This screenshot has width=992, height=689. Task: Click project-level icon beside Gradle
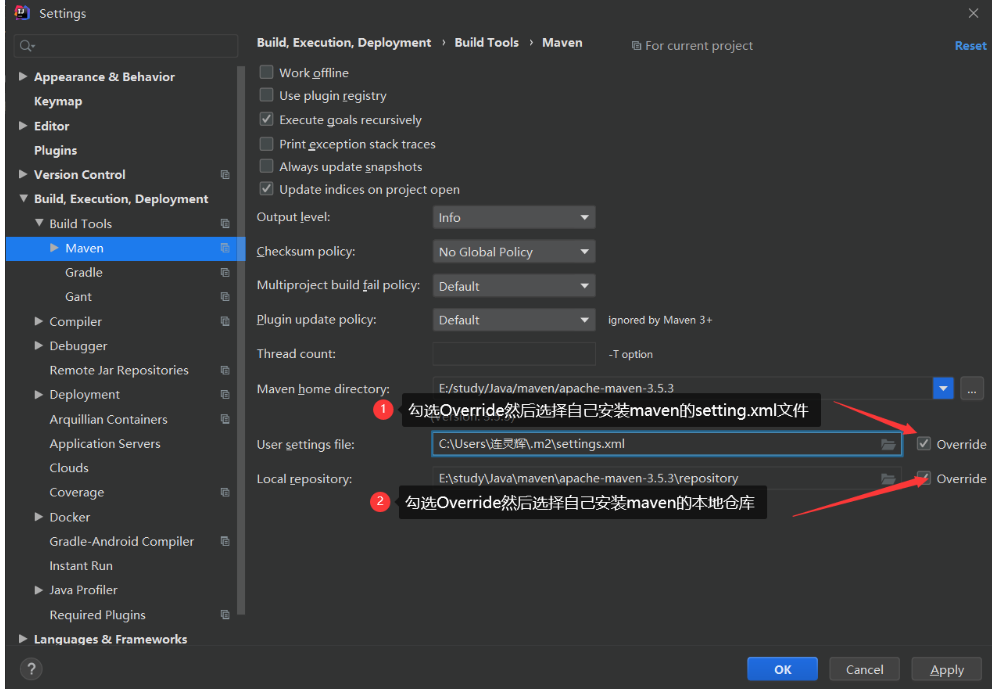pos(225,272)
